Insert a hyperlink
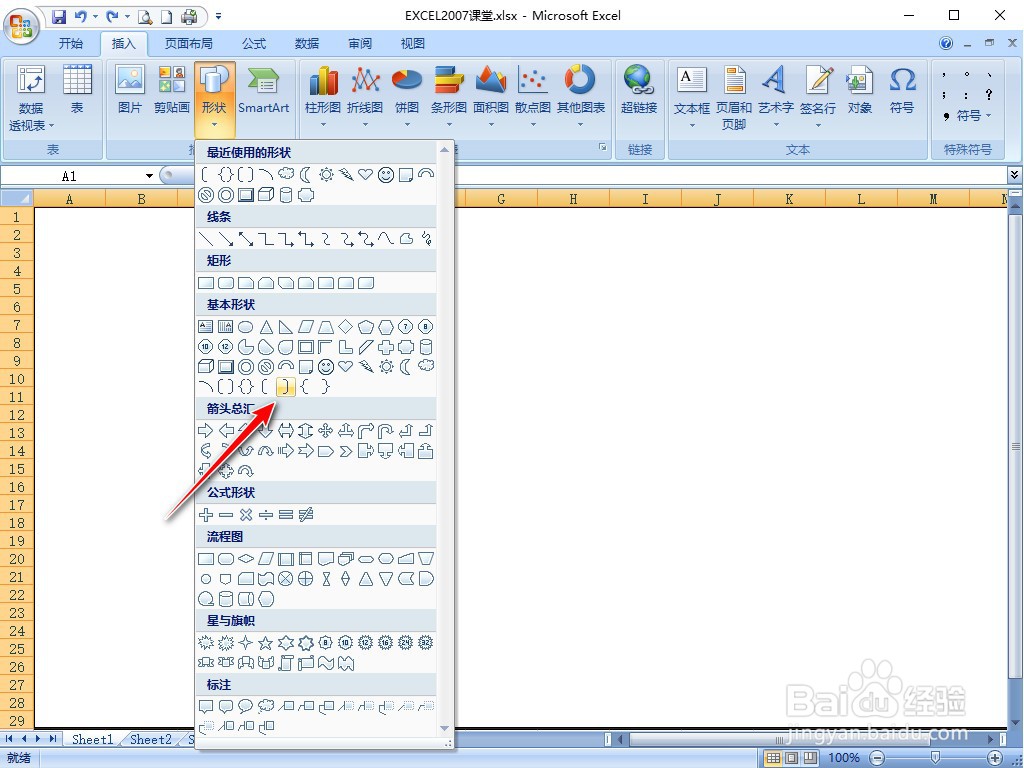The image size is (1024, 768). click(x=639, y=90)
